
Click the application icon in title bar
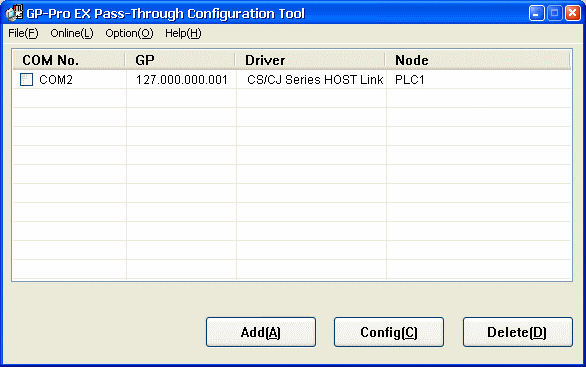pyautogui.click(x=14, y=12)
